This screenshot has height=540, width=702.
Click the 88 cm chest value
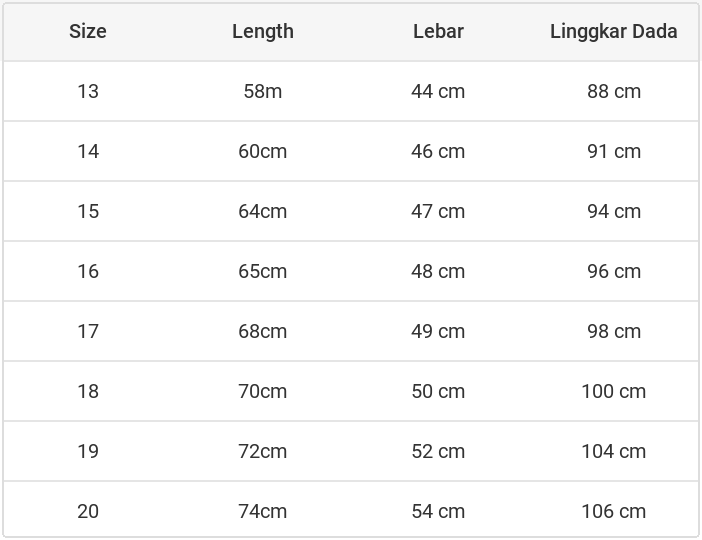[613, 91]
